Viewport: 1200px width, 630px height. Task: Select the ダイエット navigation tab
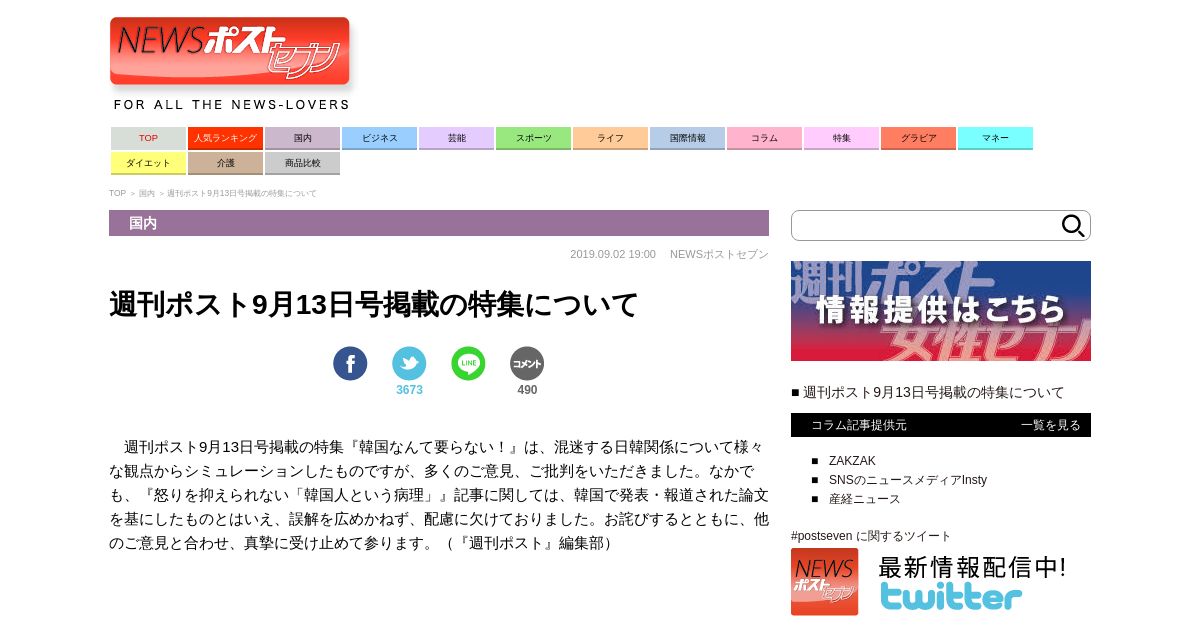[x=148, y=163]
